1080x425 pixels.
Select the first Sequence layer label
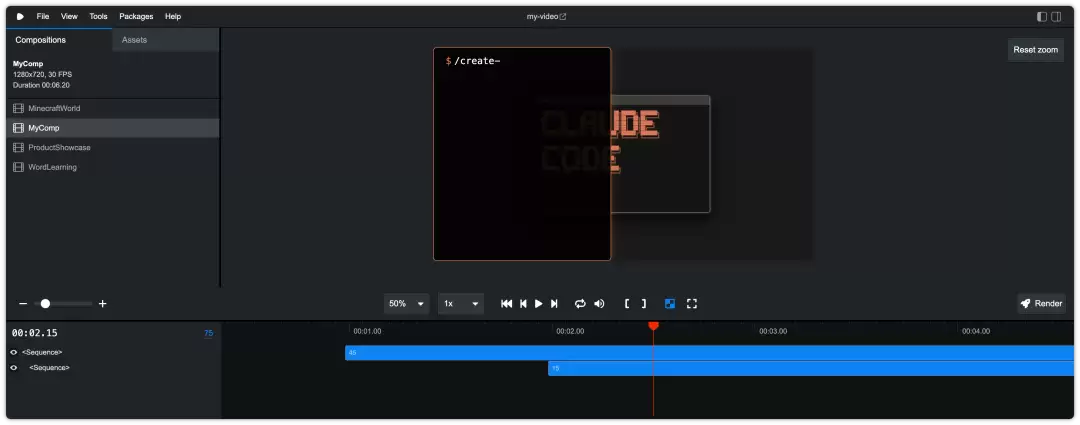[42, 353]
